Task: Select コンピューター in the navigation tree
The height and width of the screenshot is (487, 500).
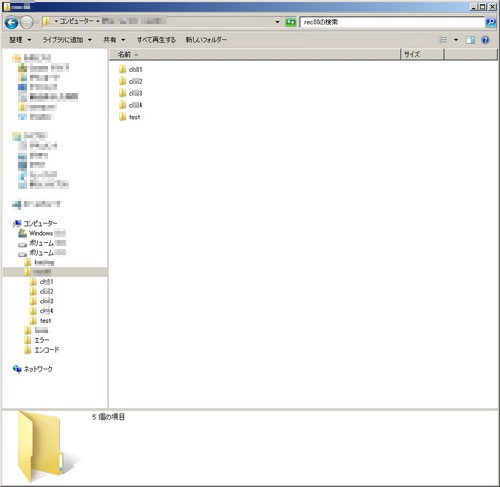Action: pos(40,223)
